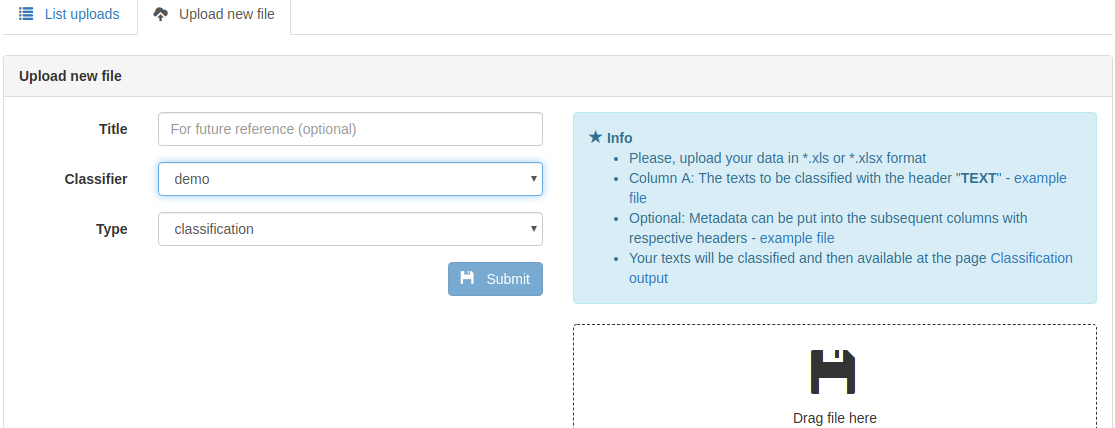Expand the Type select via its arrow

click(x=533, y=229)
